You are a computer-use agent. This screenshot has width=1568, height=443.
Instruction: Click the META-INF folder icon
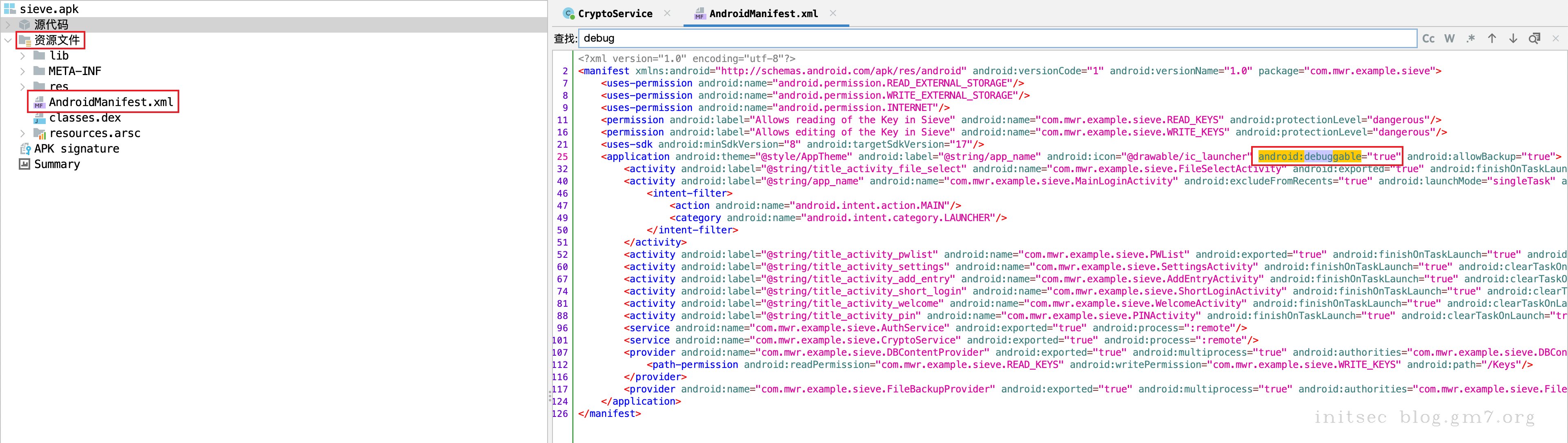click(40, 71)
